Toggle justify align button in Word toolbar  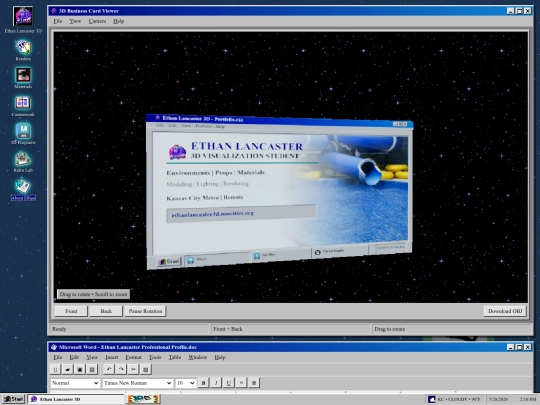point(254,383)
